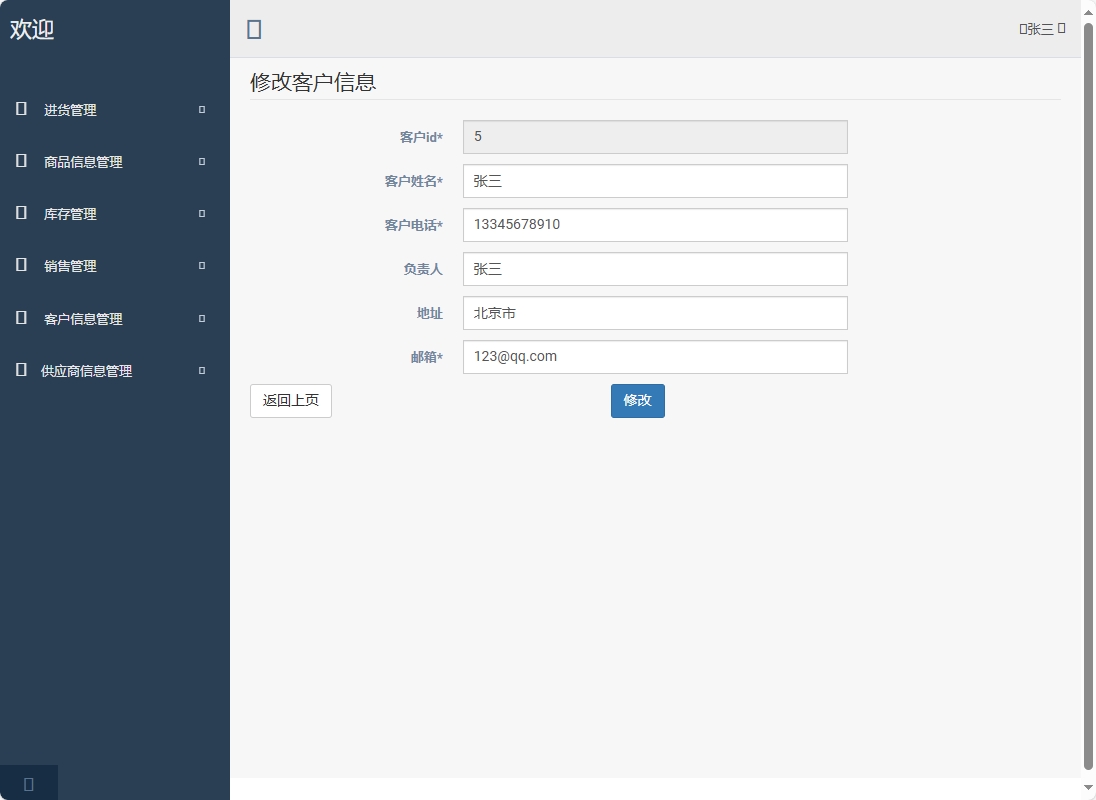The height and width of the screenshot is (800, 1096).
Task: Select the 客户信息管理 menu entry
Action: pos(85,318)
